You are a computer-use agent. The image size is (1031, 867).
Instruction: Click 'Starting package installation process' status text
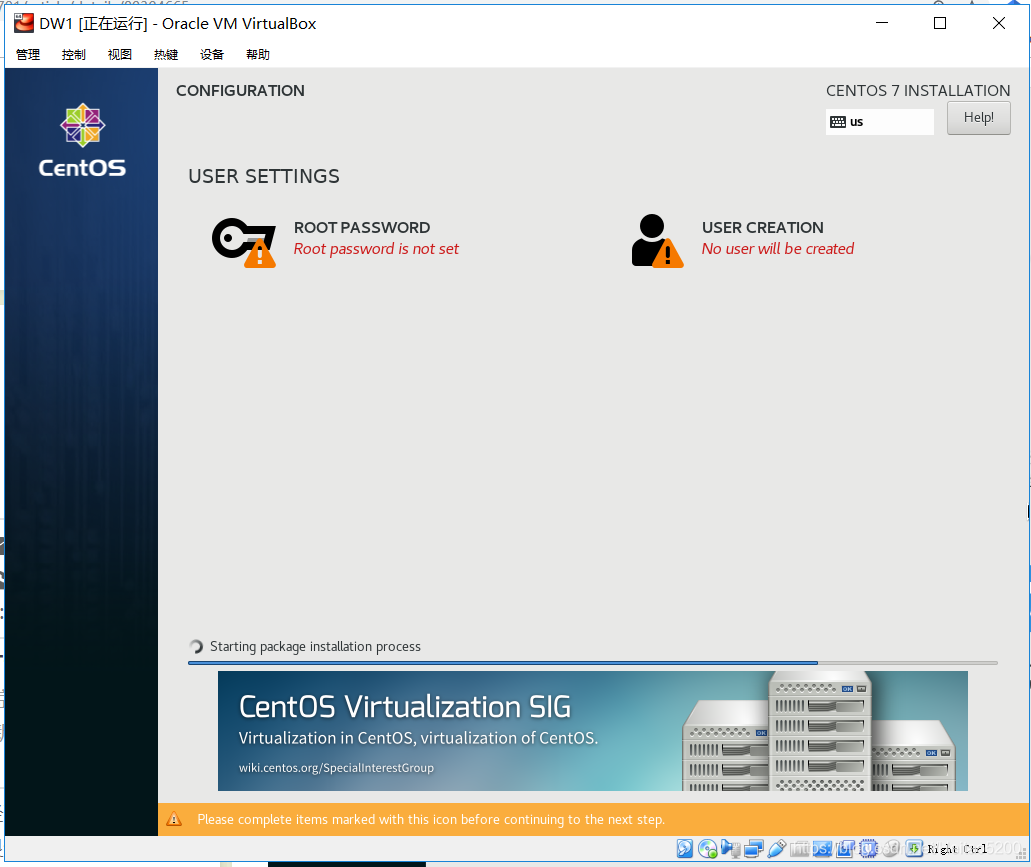pos(315,646)
